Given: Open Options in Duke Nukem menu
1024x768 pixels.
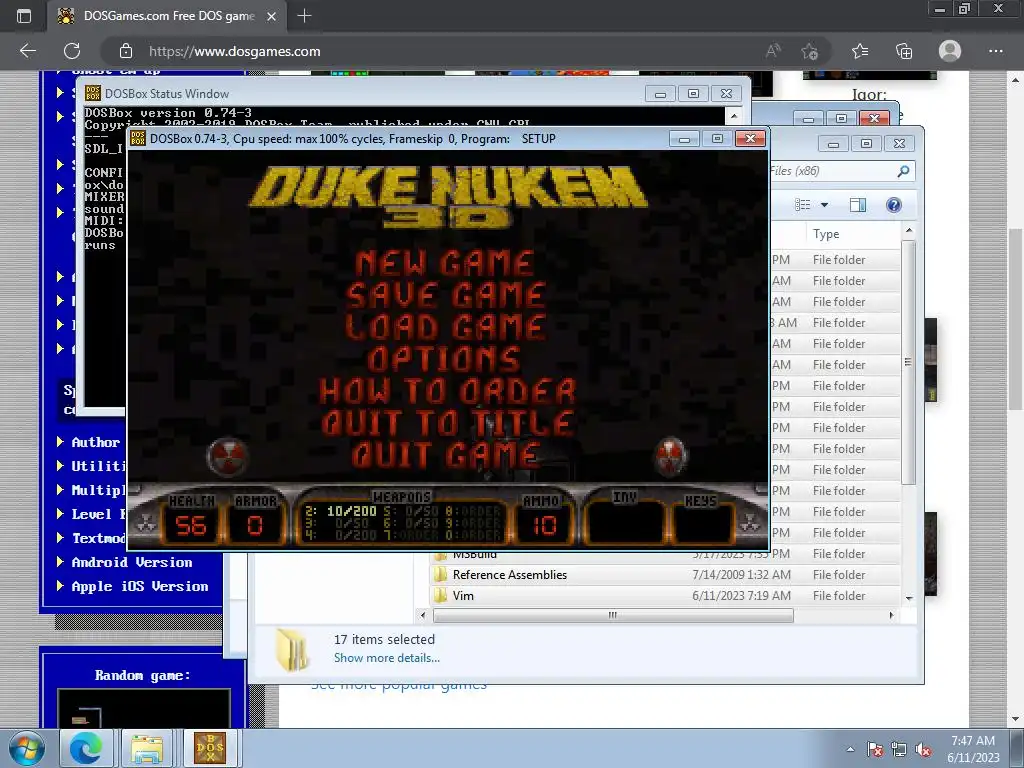Looking at the screenshot, I should click(444, 359).
